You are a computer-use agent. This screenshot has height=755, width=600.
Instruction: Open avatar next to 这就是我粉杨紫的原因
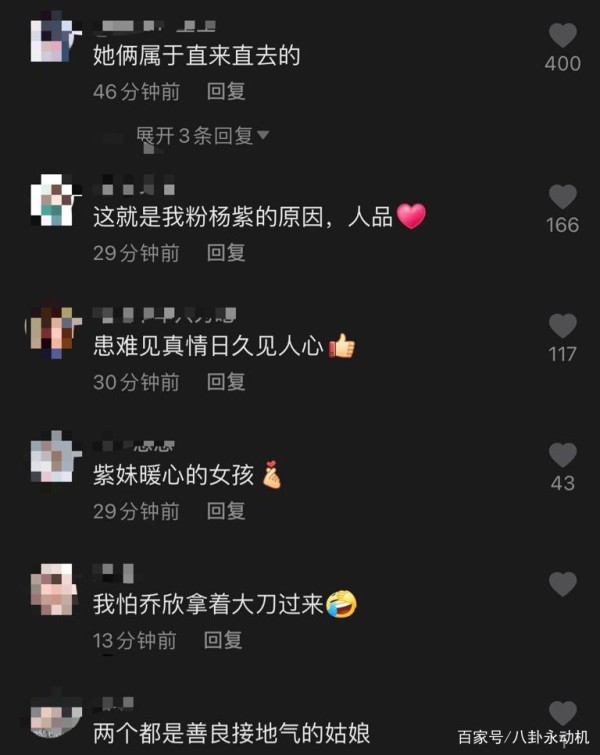pyautogui.click(x=52, y=201)
